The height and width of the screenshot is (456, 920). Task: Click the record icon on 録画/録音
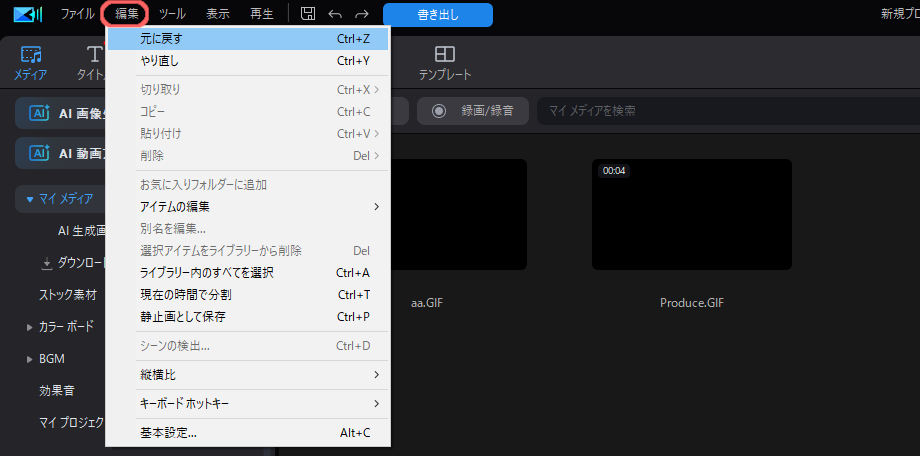coord(438,110)
